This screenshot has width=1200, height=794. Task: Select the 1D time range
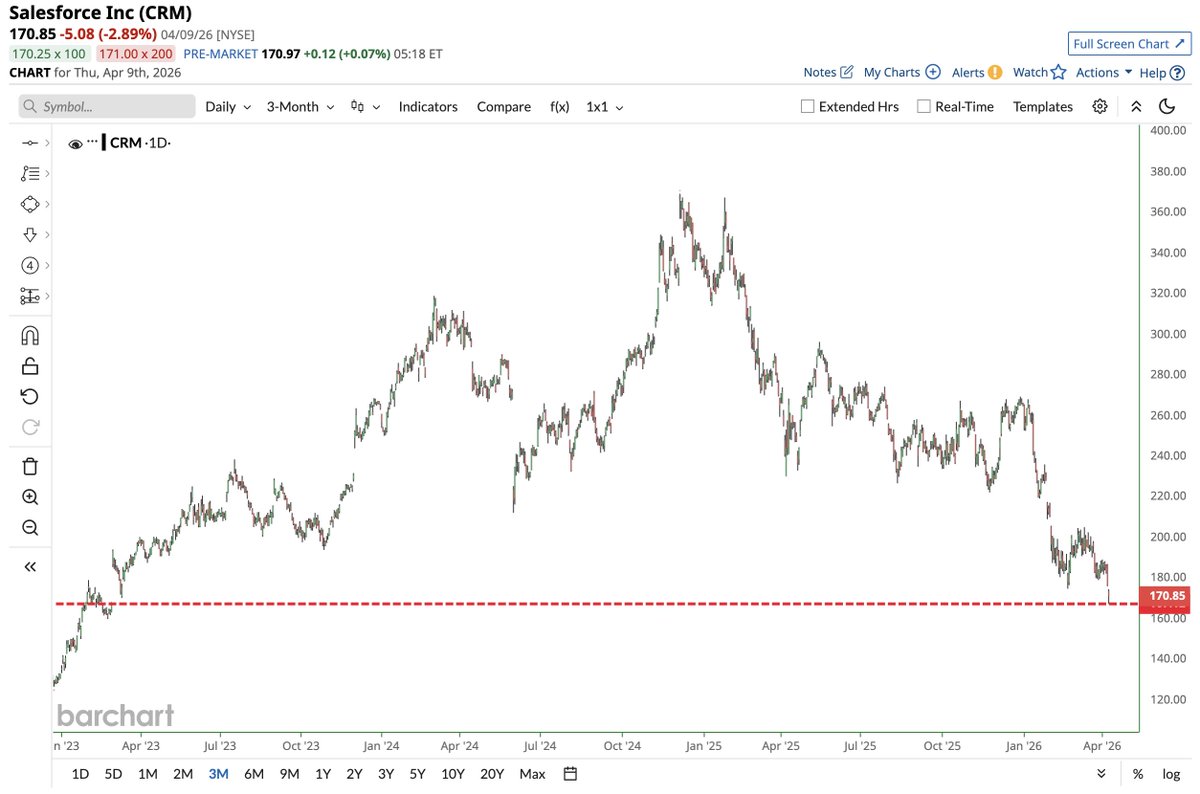point(80,773)
